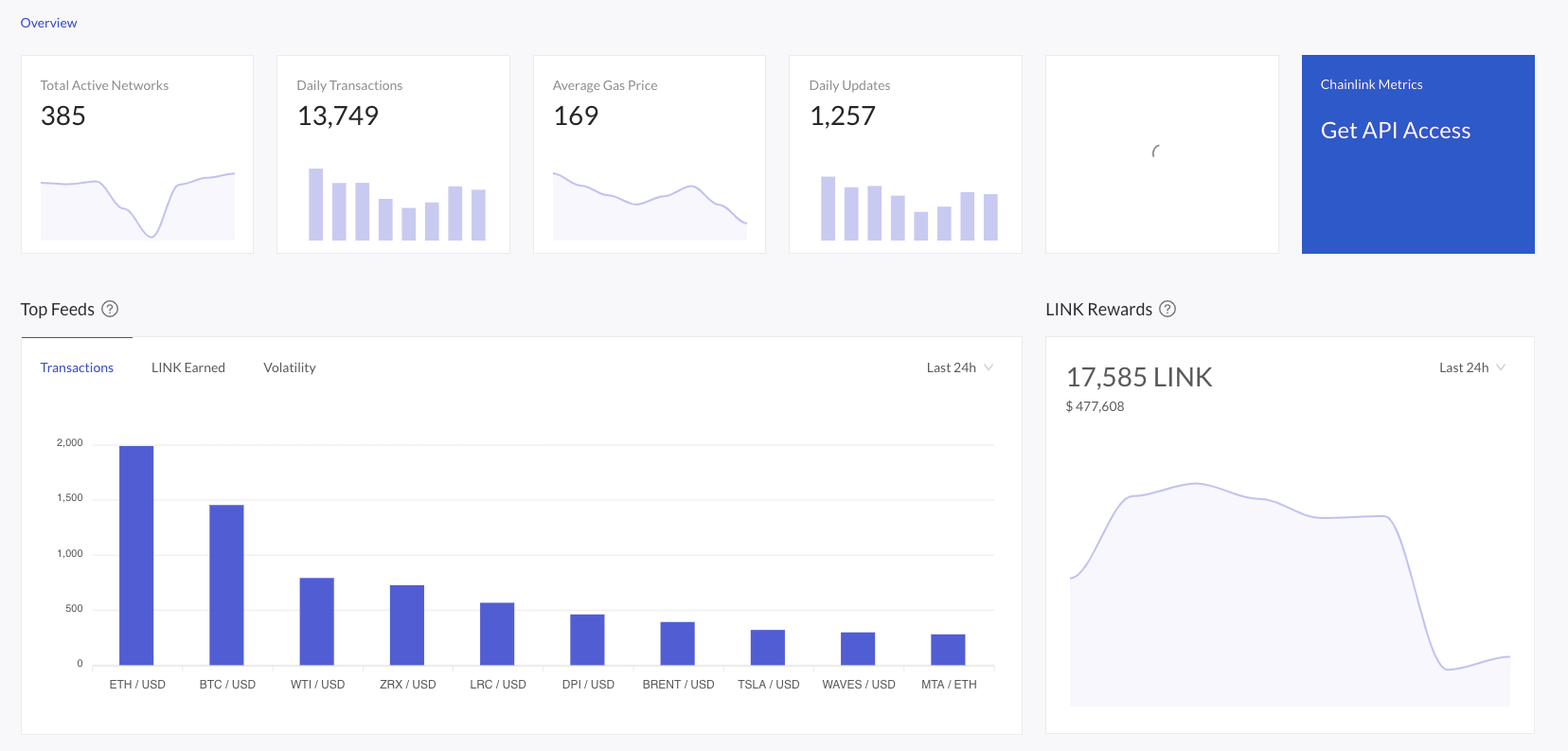The image size is (1568, 751).
Task: Click the '2,000' y-axis label
Action: tap(70, 443)
